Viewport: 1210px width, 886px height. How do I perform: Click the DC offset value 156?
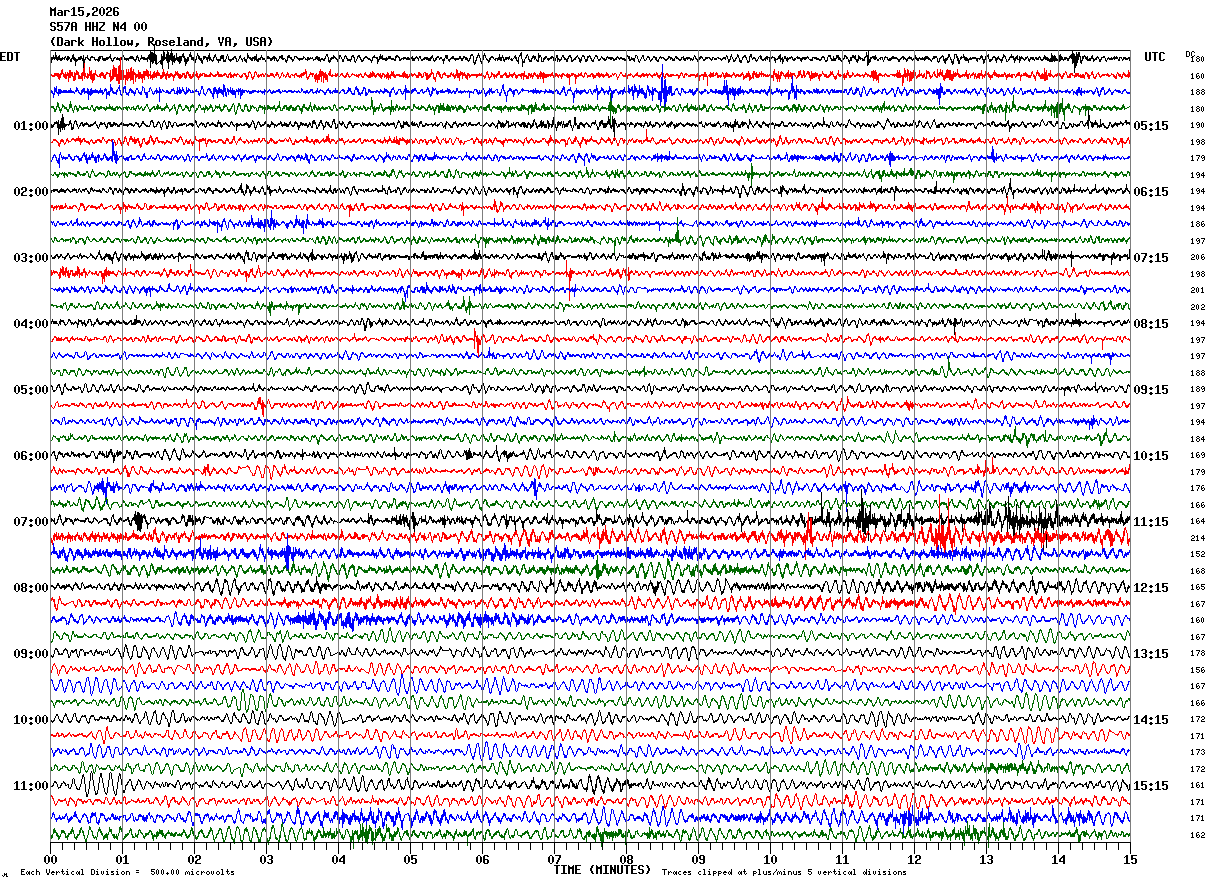click(x=1197, y=670)
